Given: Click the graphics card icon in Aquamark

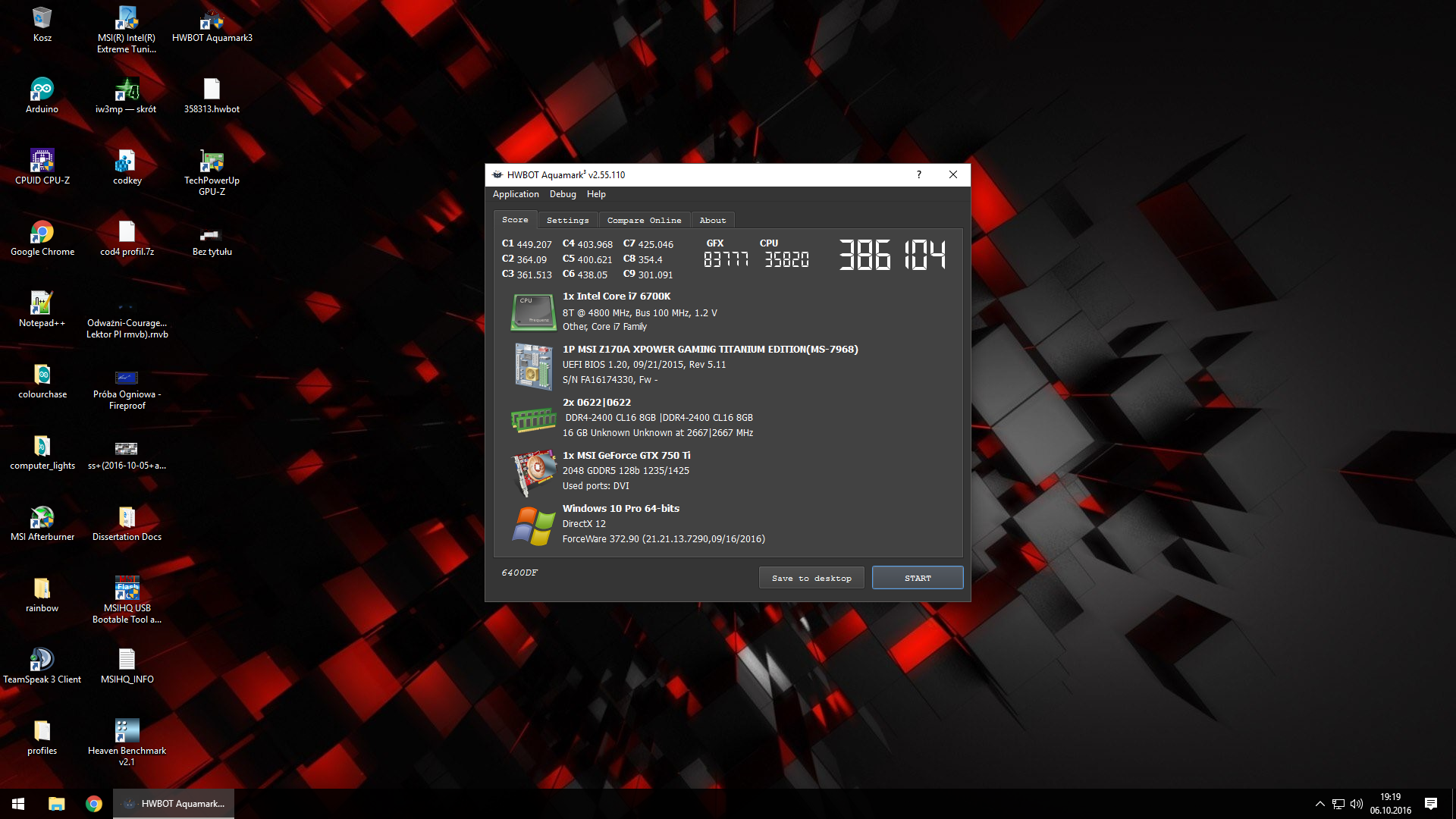Looking at the screenshot, I should pos(534,472).
